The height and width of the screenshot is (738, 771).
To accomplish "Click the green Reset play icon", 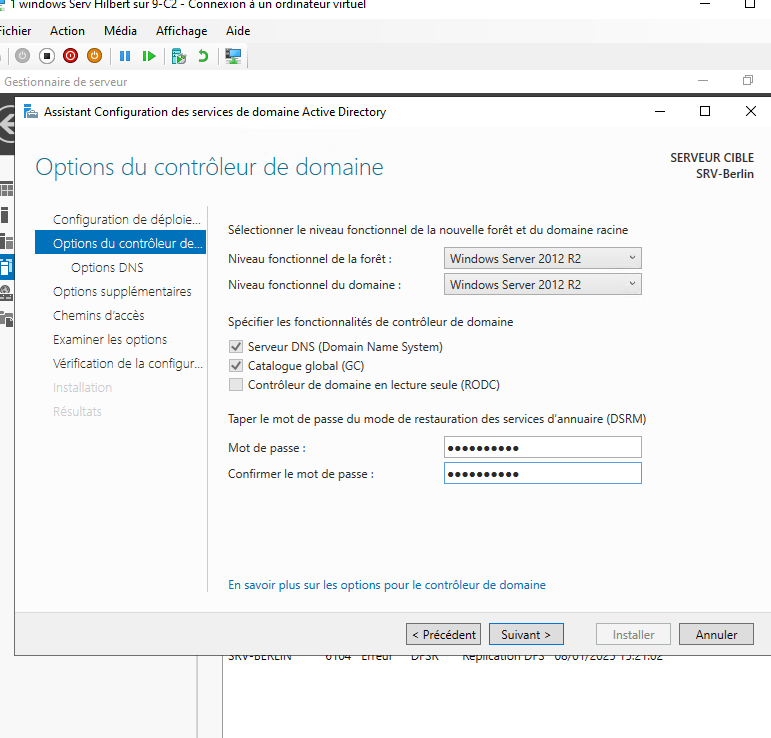I will pos(149,56).
